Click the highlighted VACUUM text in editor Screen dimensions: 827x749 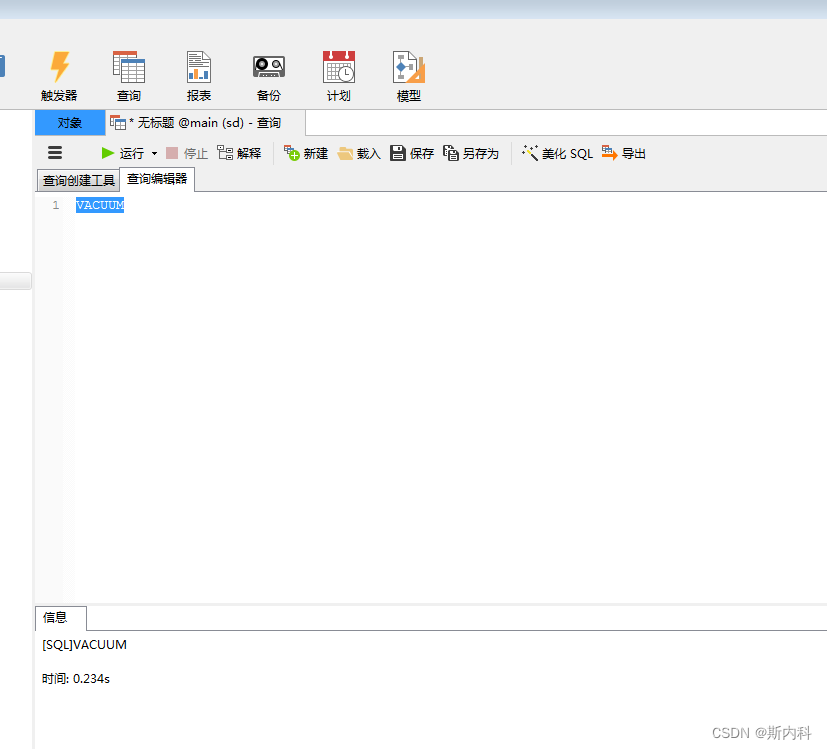100,205
